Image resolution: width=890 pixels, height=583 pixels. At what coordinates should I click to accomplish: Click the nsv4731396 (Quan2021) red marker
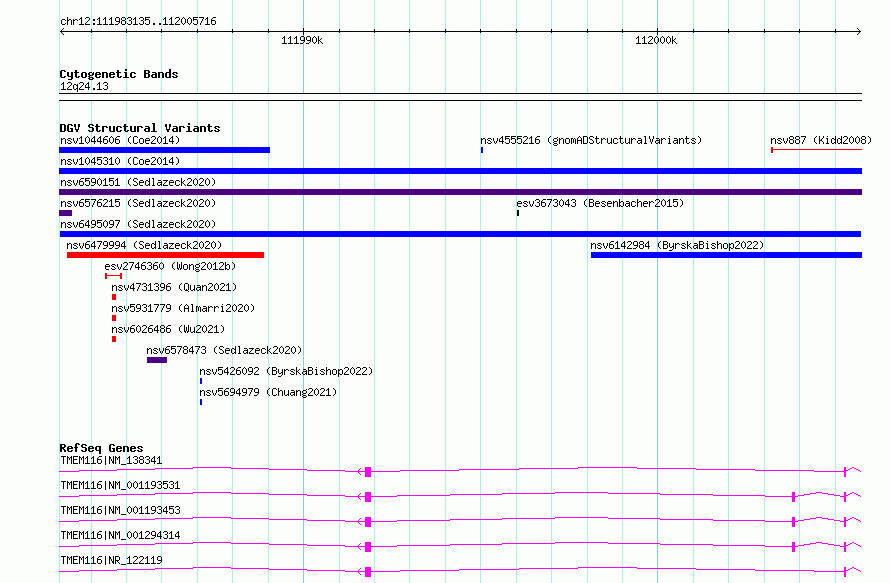click(114, 297)
